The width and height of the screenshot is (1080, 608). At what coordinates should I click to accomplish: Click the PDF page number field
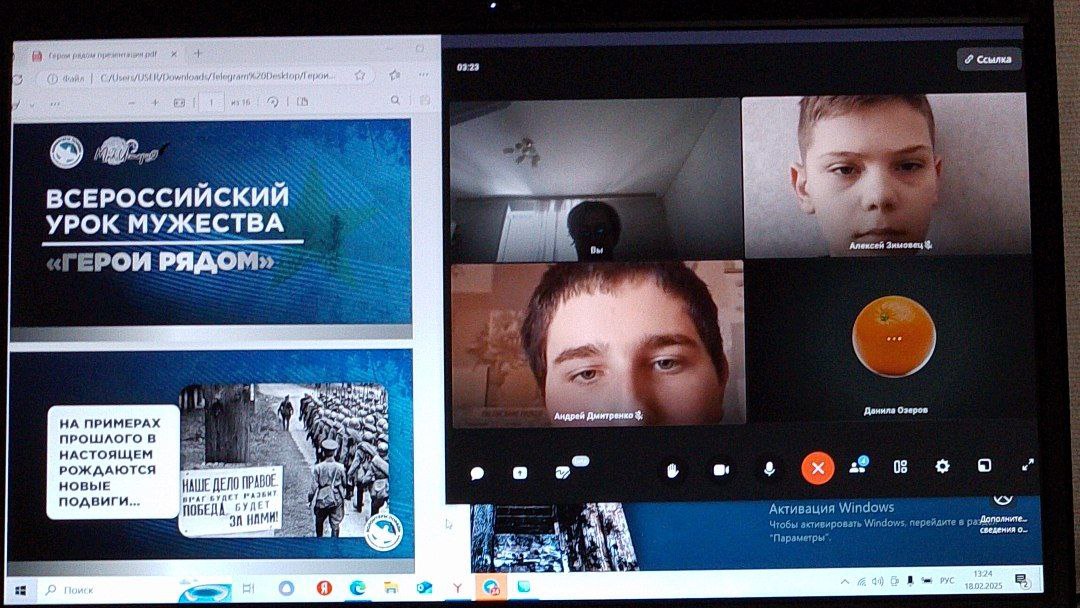(211, 102)
